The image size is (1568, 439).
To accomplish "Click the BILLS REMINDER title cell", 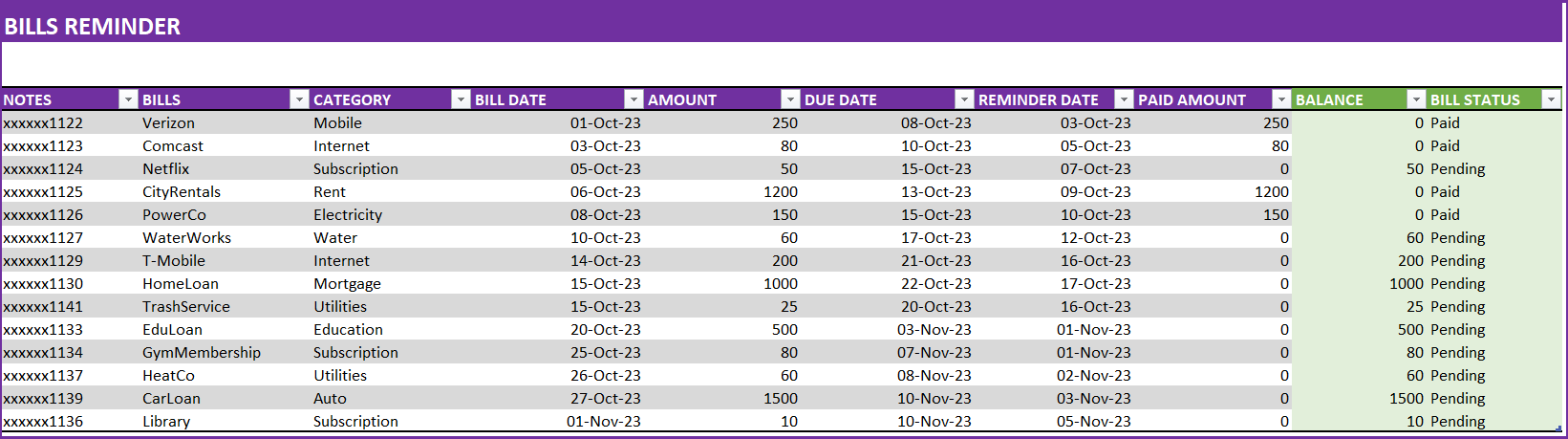I will 92,27.
